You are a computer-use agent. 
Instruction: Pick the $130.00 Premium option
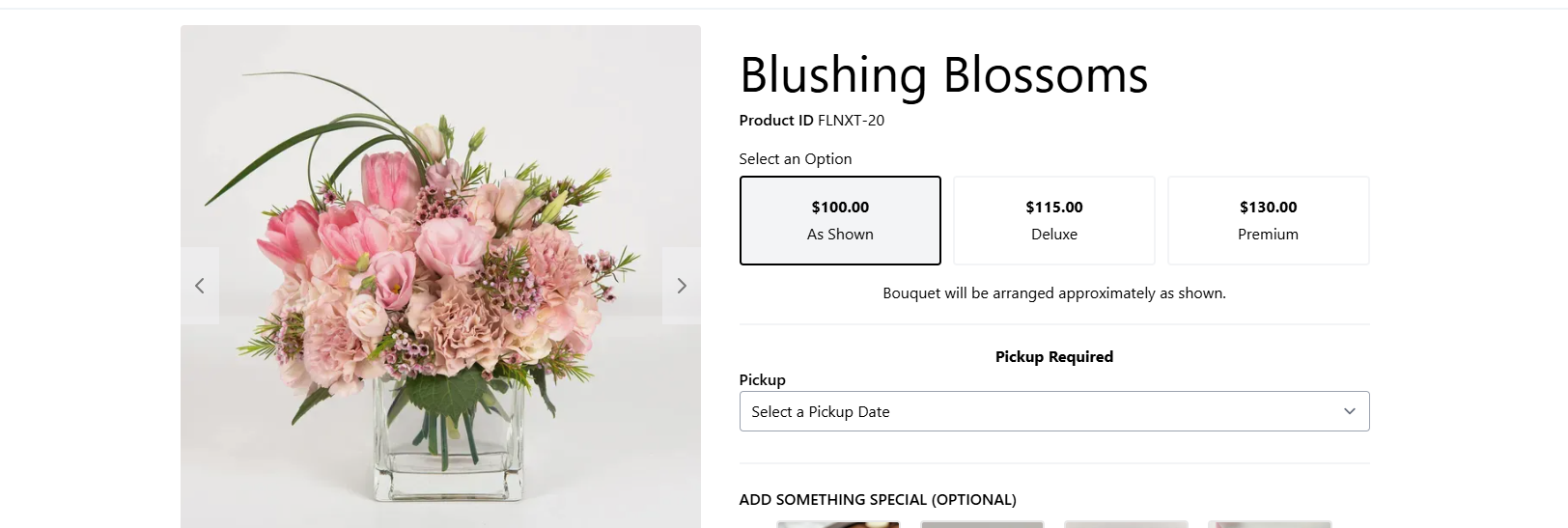point(1268,220)
